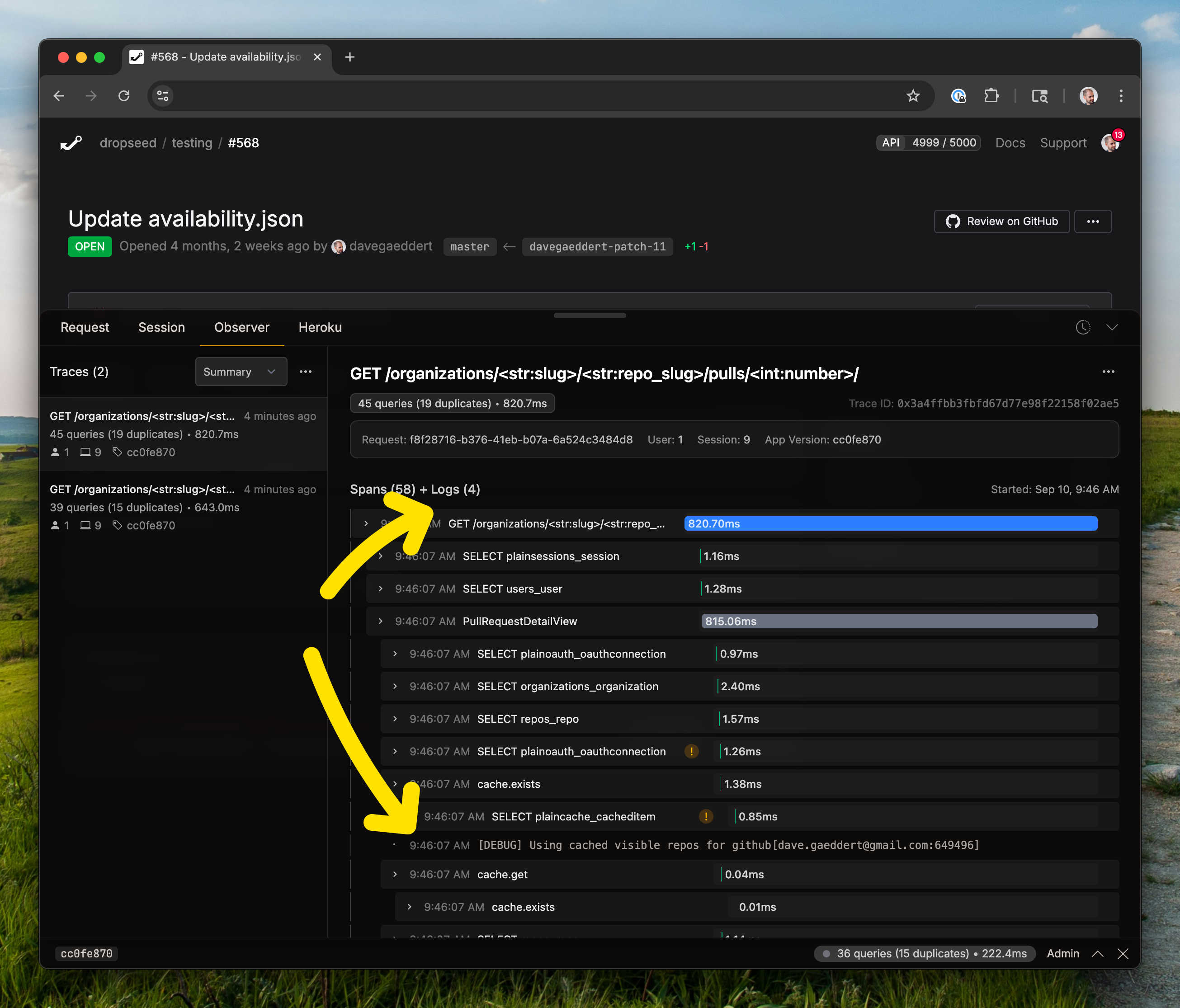Expand the 0.01ms cache.exists span
The width and height of the screenshot is (1180, 1008).
(x=409, y=907)
